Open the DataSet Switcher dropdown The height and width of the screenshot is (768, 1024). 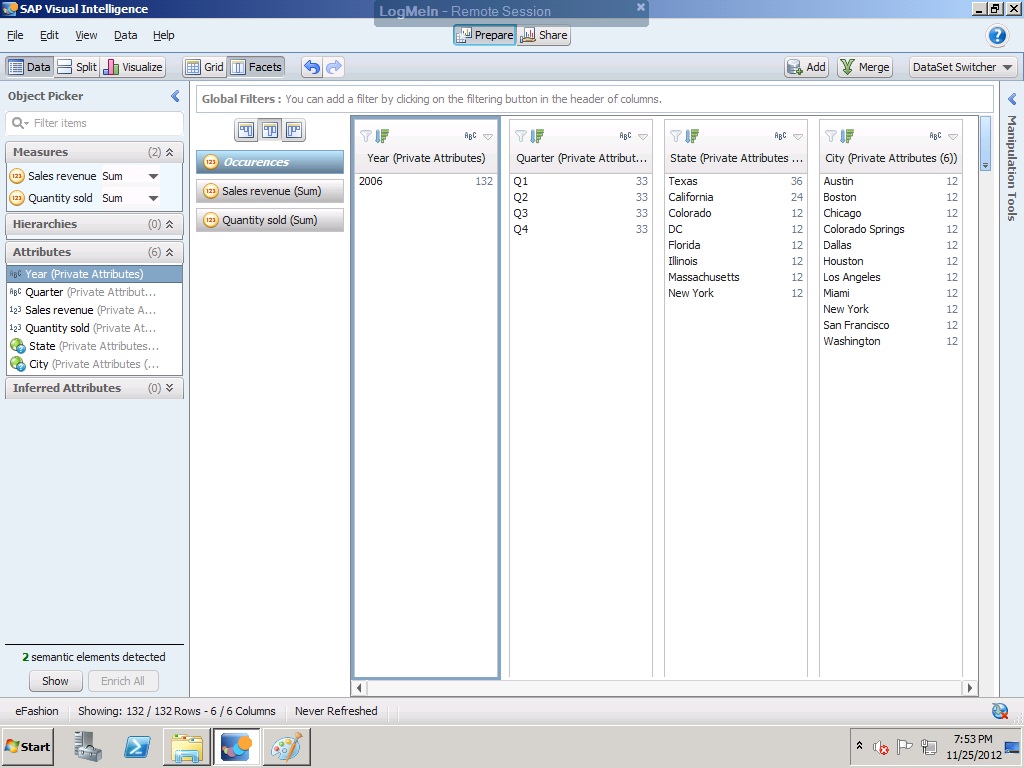(963, 67)
